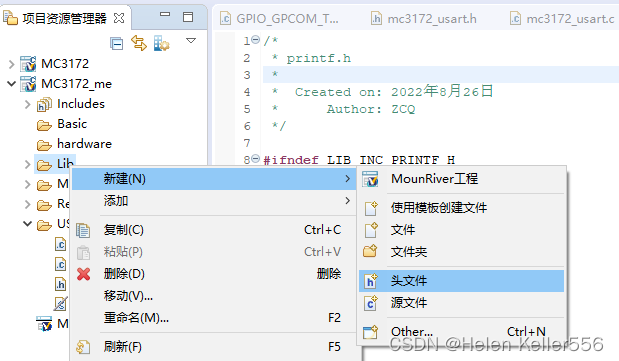Click the header file icon in submenu
Screen dimensions: 619x361
(x=370, y=281)
